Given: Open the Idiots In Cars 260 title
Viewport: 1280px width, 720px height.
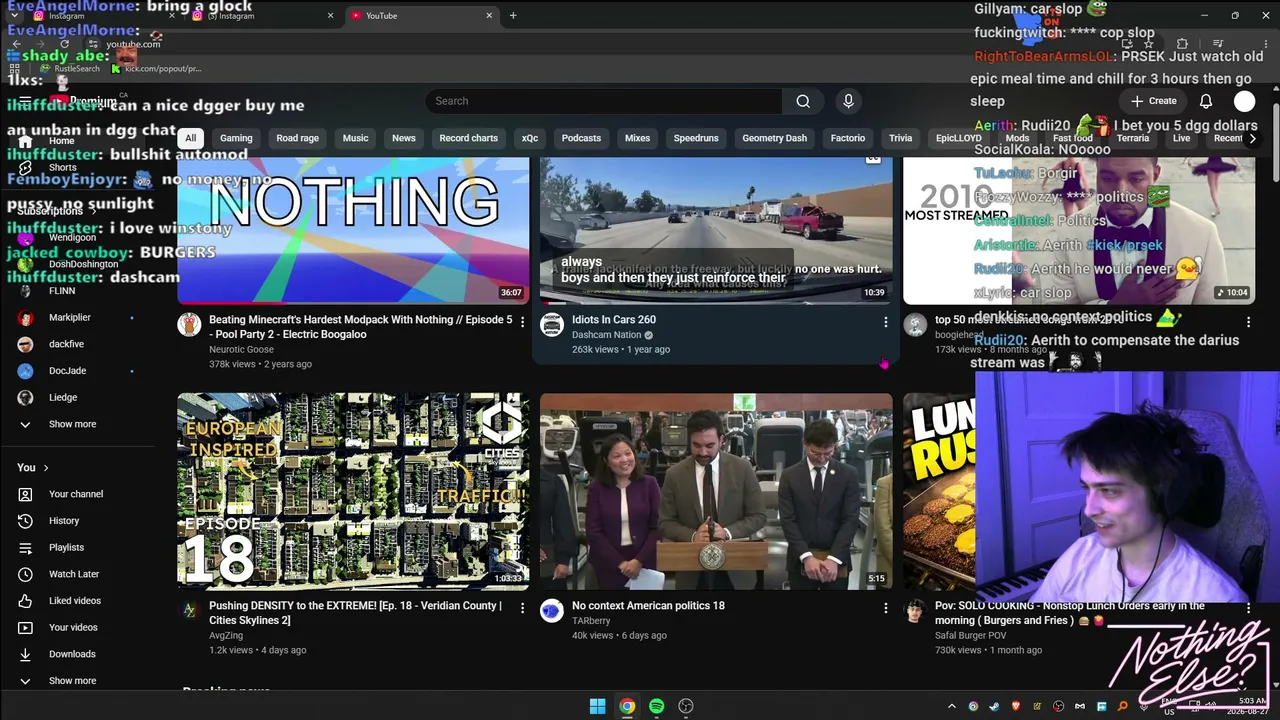Looking at the screenshot, I should point(614,320).
